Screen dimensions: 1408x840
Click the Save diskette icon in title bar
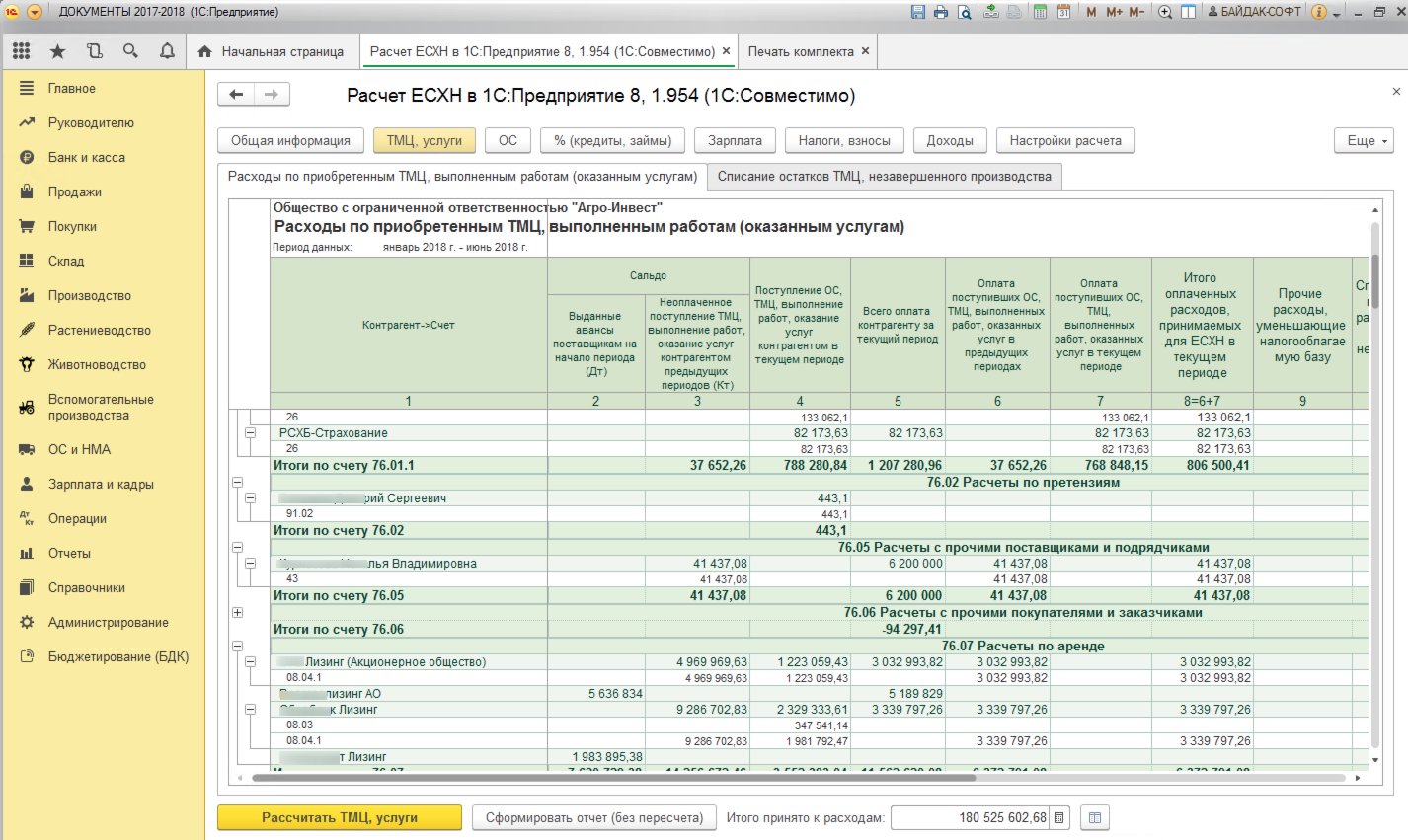click(918, 12)
